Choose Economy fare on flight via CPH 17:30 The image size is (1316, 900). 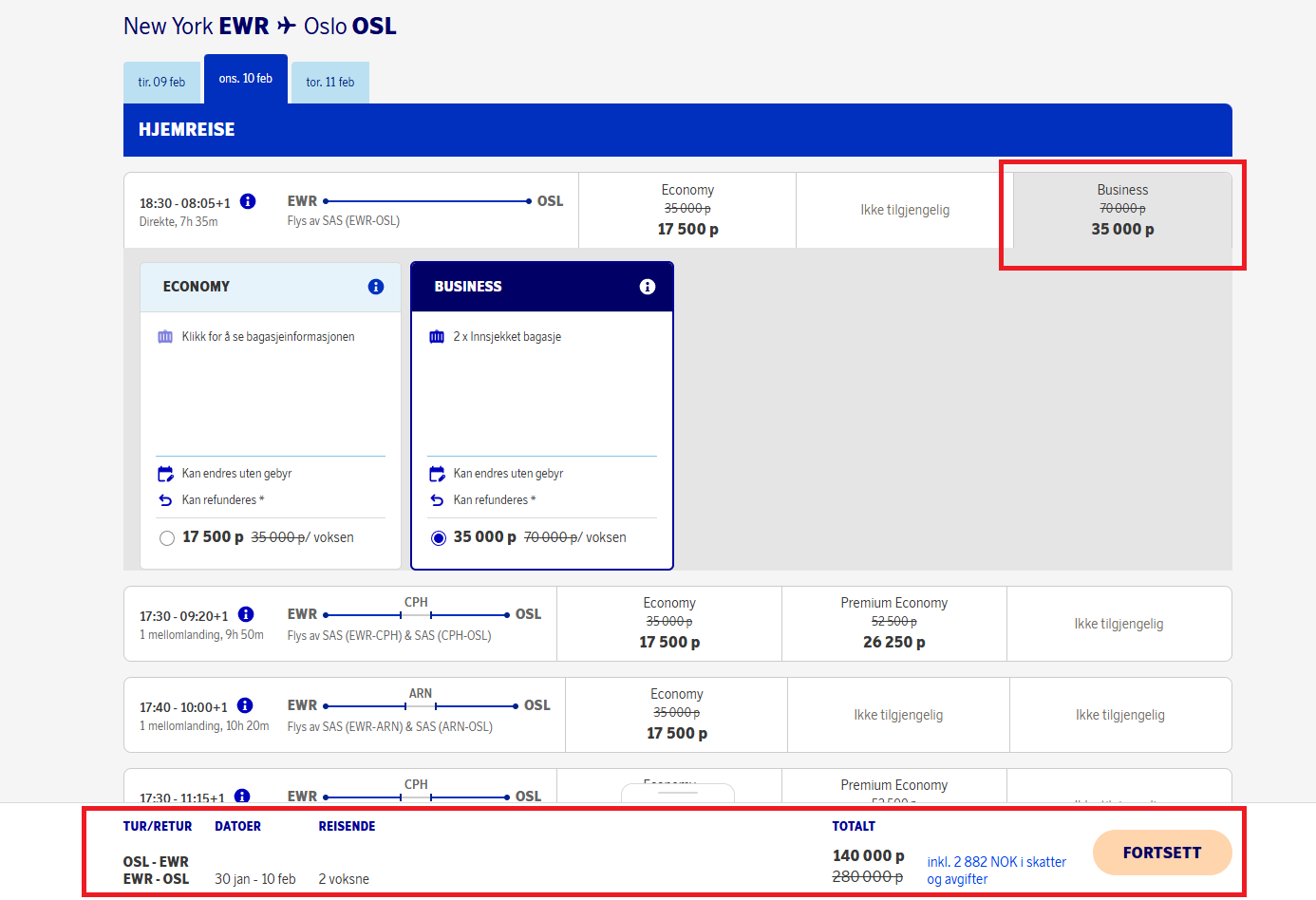[x=669, y=624]
